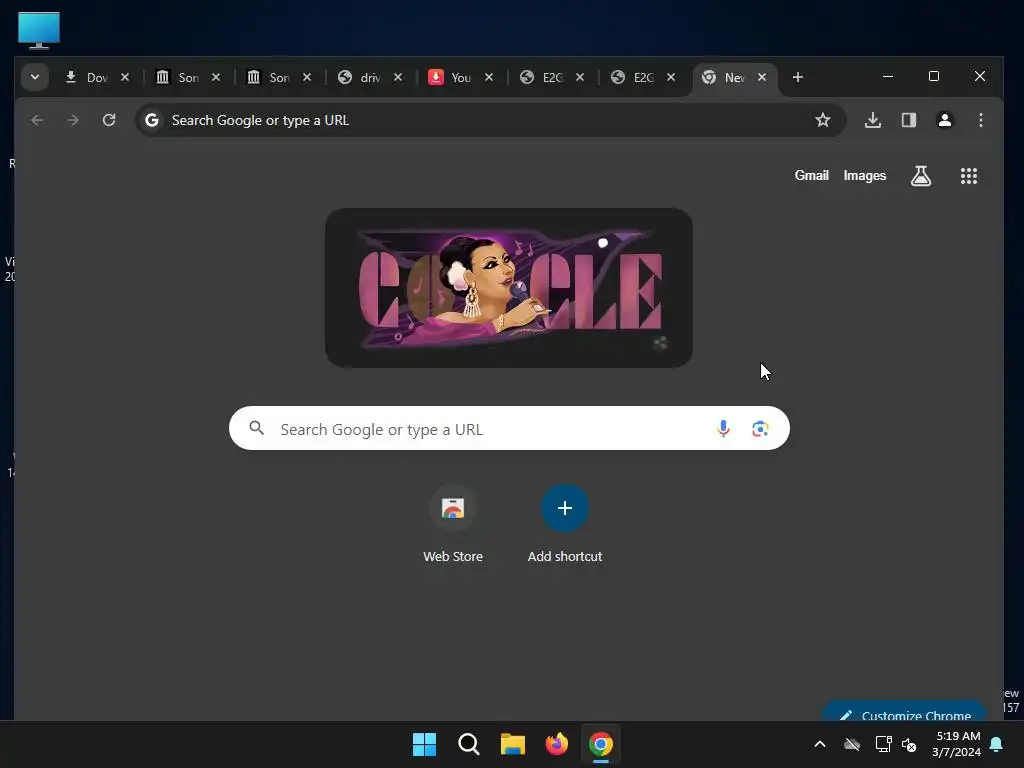The width and height of the screenshot is (1024, 768).
Task: Open the muted volume tray icon
Action: [909, 744]
